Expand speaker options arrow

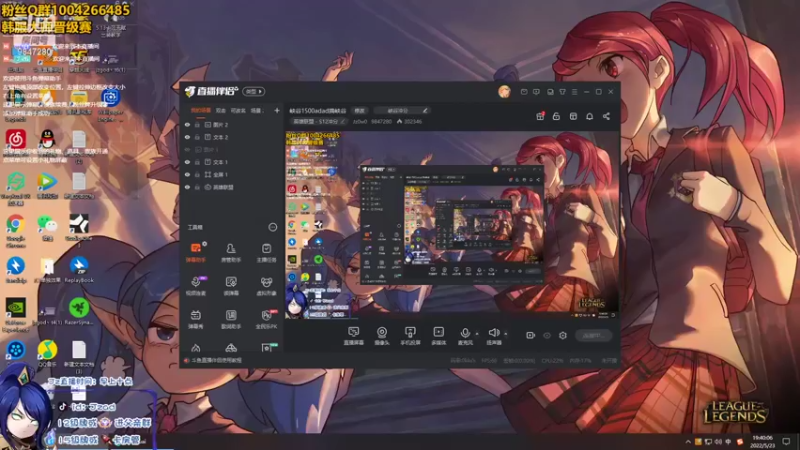coord(506,334)
